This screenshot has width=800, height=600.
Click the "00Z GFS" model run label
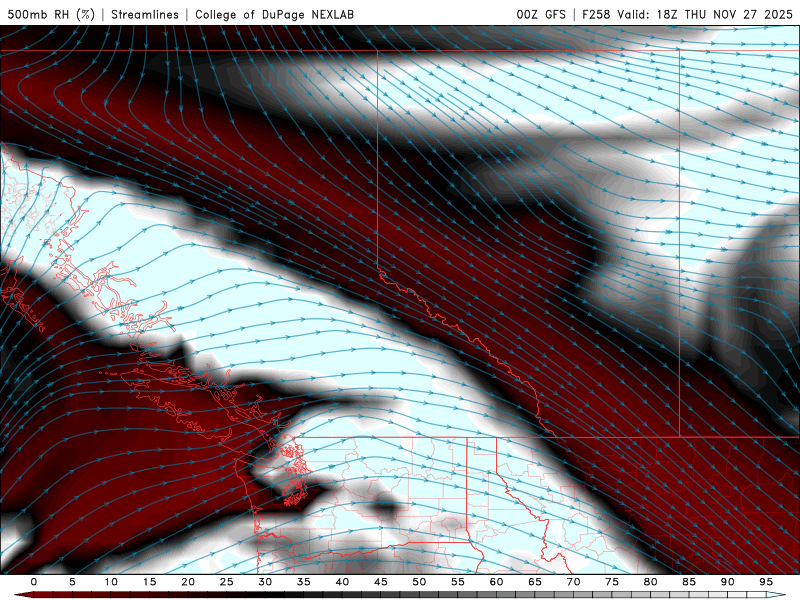(x=541, y=14)
